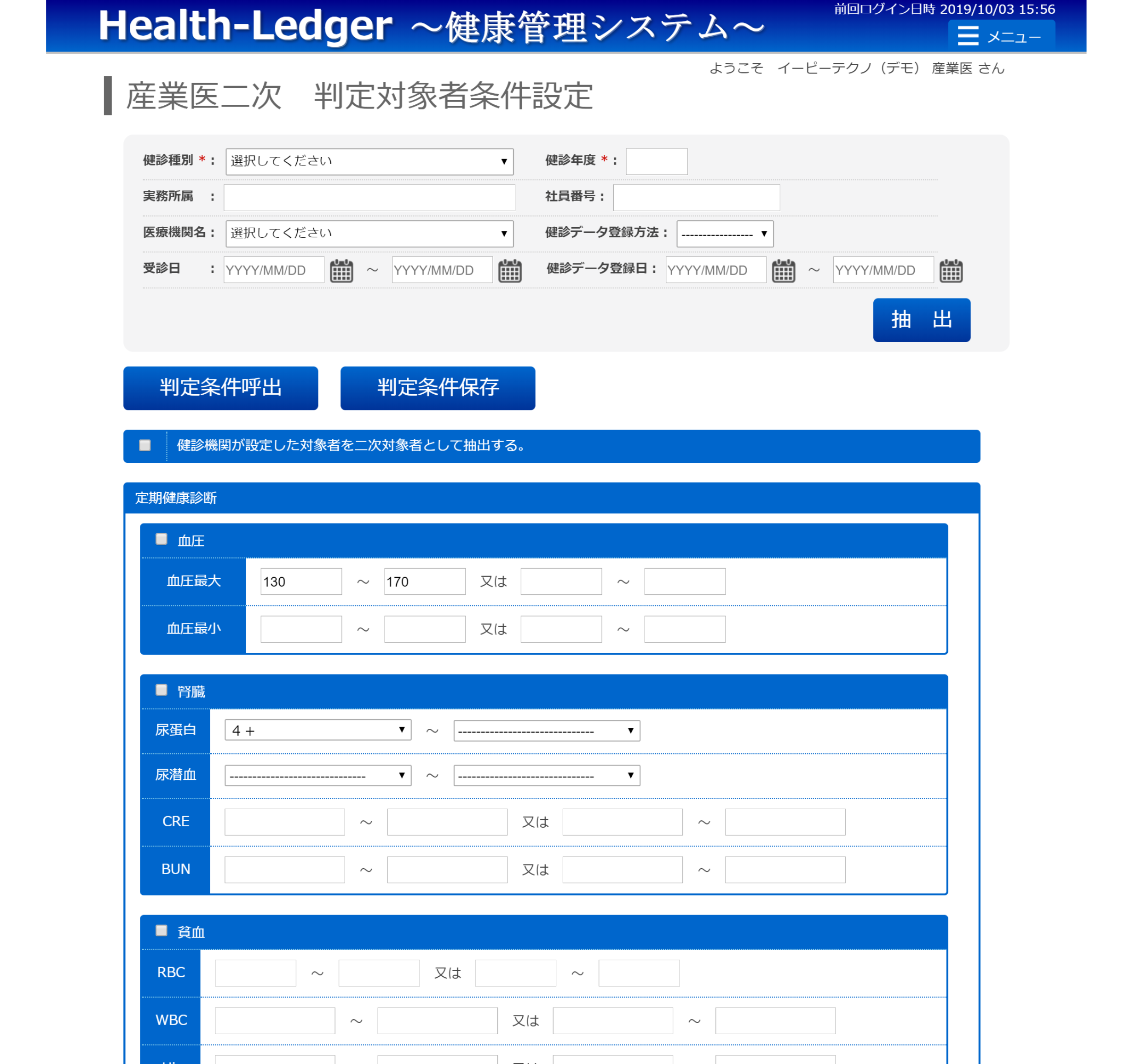Expand the 医療機関名 dropdown
The image size is (1136, 1064).
point(369,233)
